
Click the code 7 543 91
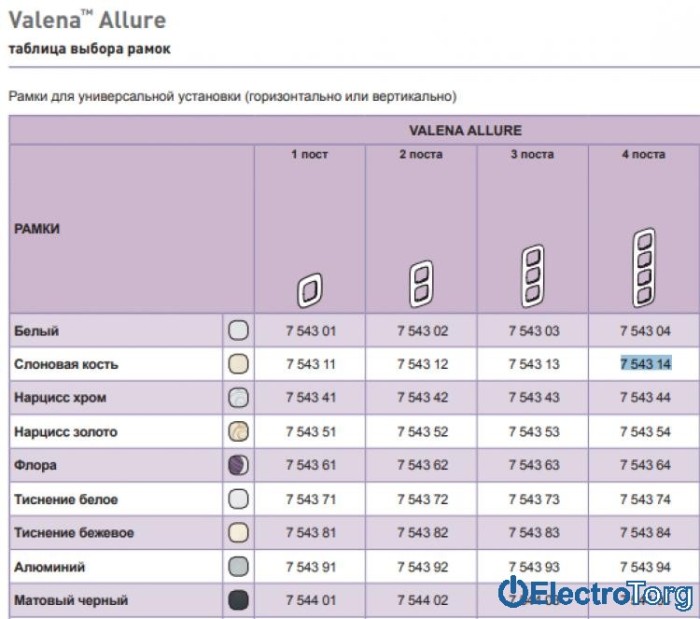pos(311,567)
